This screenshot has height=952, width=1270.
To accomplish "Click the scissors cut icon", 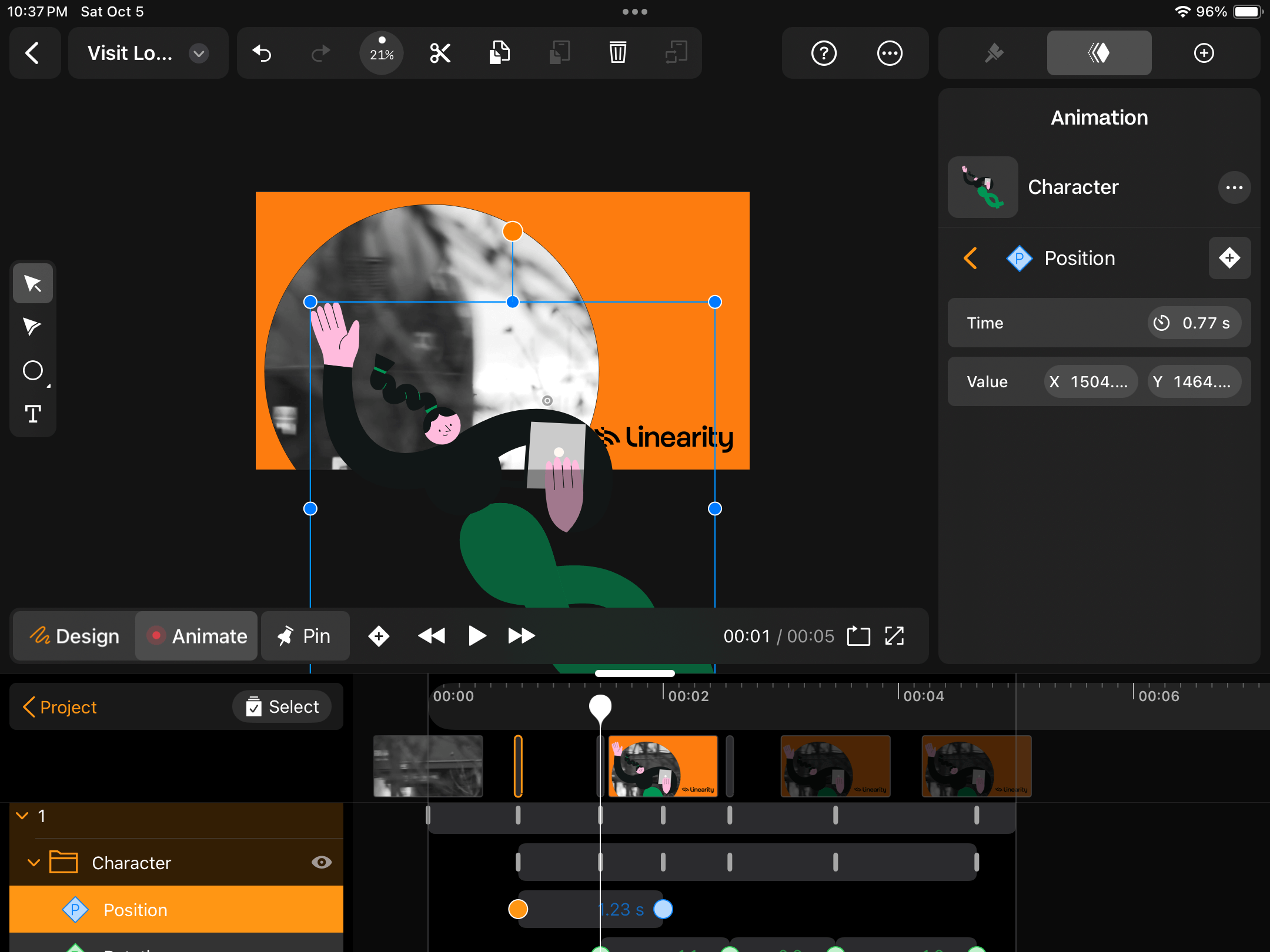I will coord(440,53).
